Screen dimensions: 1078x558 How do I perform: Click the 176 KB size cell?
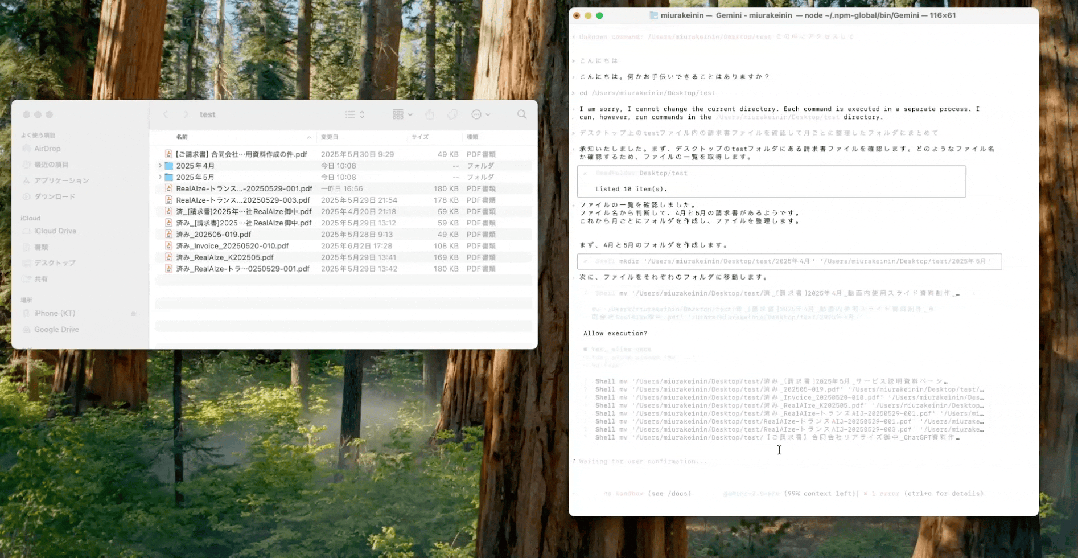click(x=446, y=200)
